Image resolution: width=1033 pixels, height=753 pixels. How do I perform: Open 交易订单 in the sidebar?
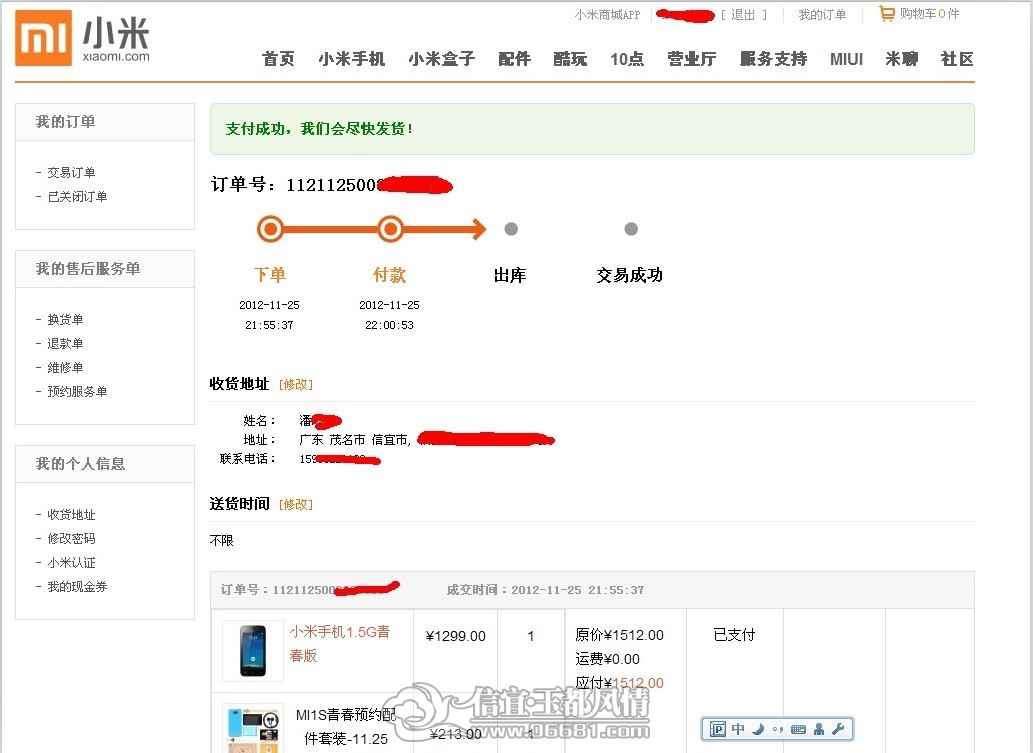(71, 173)
